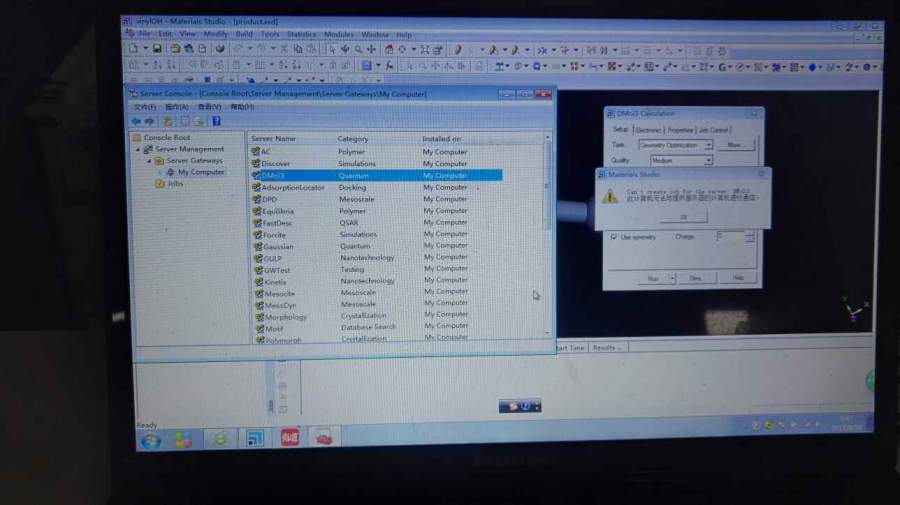Viewport: 900px width, 505px height.
Task: Switch to the Electronic tab
Action: 648,130
